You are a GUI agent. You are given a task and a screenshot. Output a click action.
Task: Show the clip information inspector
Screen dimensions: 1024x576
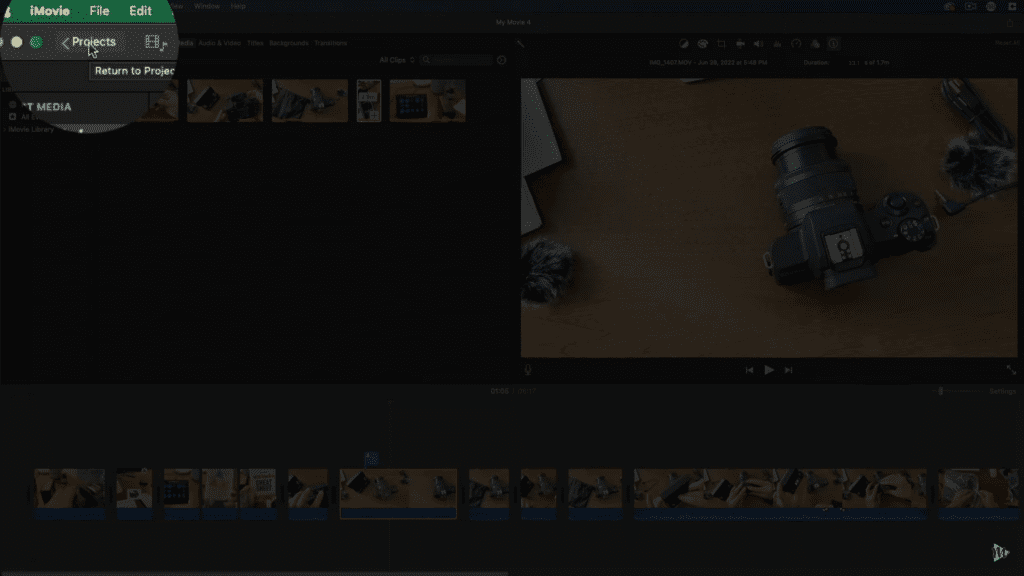[833, 44]
